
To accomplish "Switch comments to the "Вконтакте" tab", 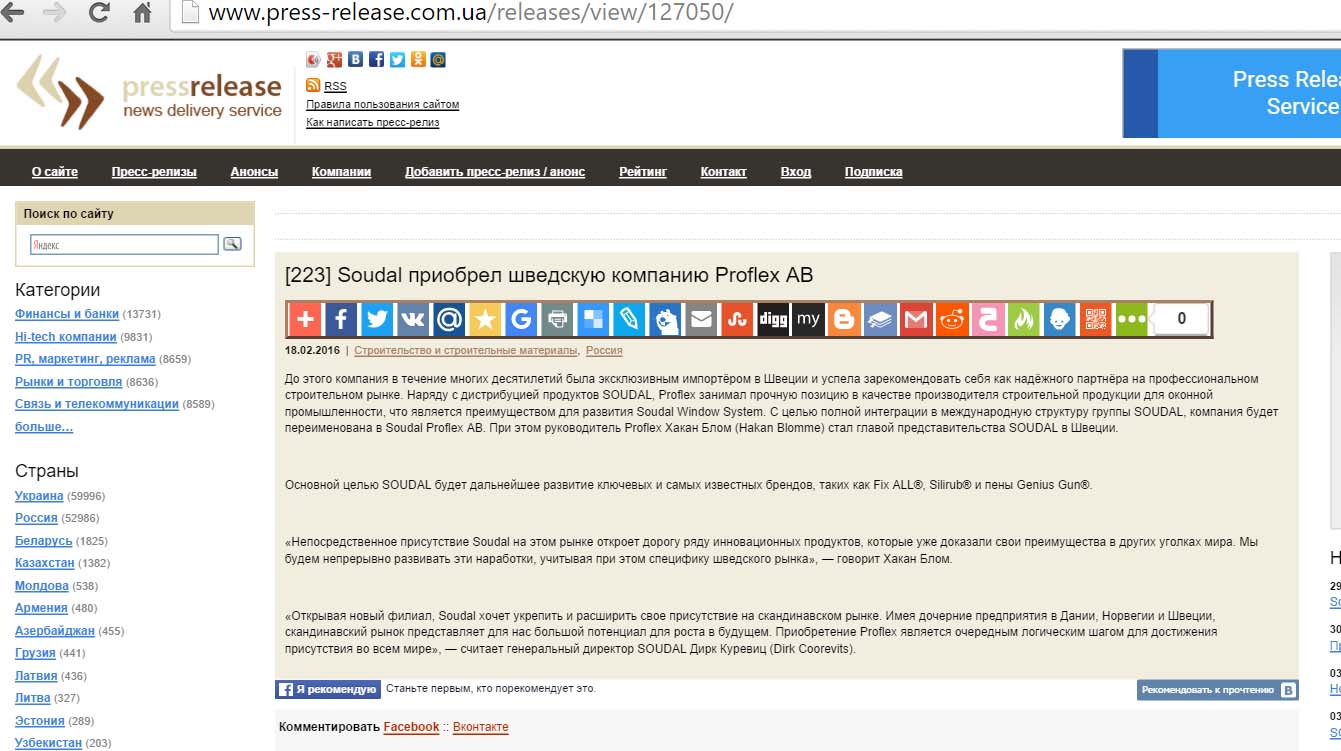I will coord(480,727).
